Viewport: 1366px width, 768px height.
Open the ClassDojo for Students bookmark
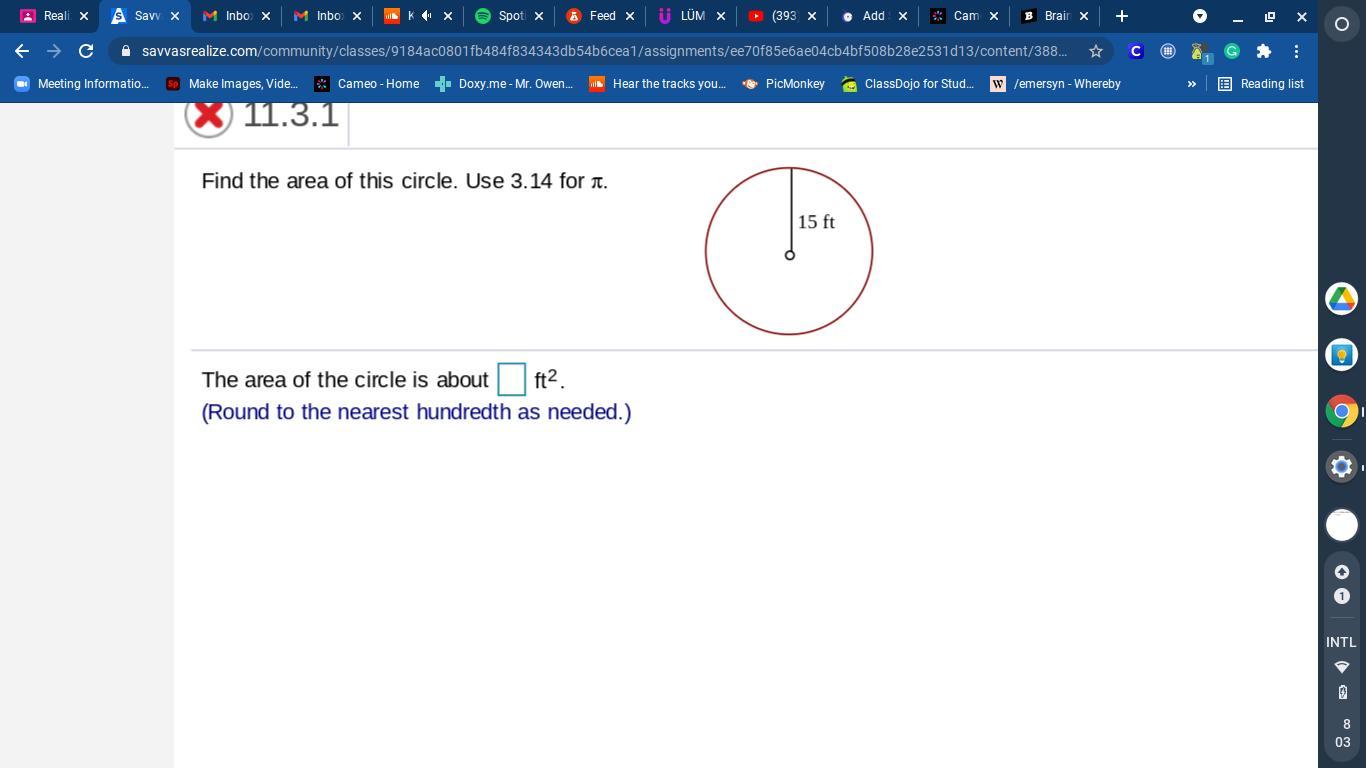(x=908, y=84)
